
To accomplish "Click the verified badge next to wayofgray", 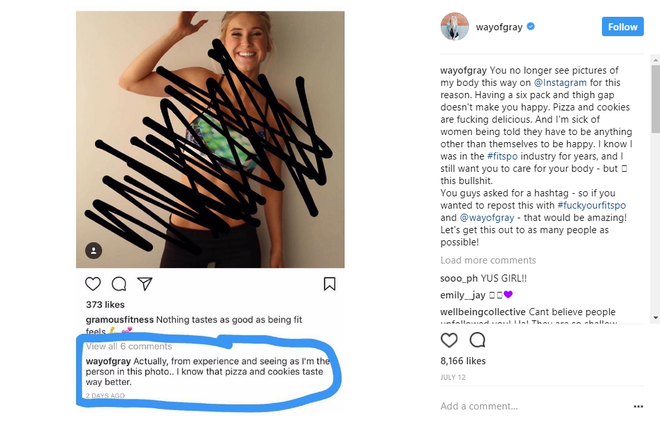I will click(x=531, y=27).
